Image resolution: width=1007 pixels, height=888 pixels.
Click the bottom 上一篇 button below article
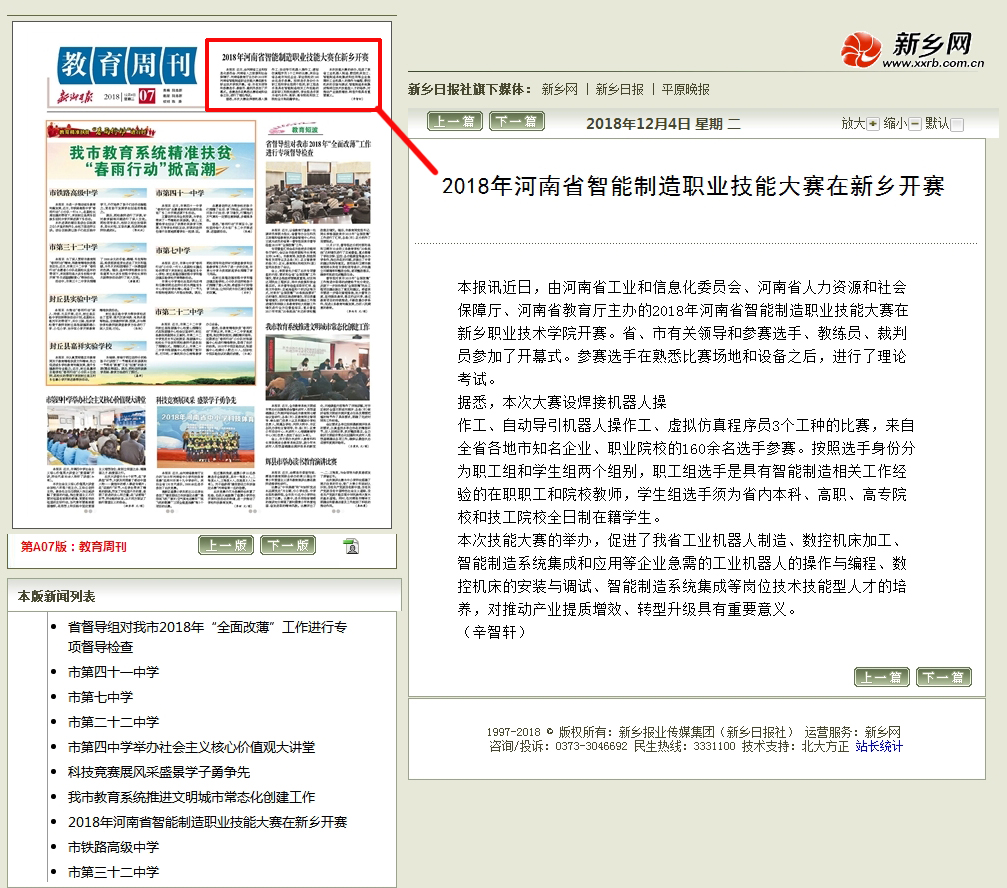click(882, 677)
